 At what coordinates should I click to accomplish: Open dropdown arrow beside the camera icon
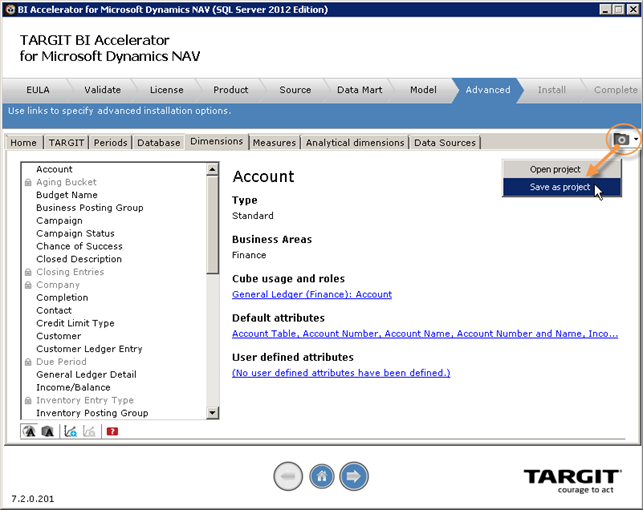636,139
